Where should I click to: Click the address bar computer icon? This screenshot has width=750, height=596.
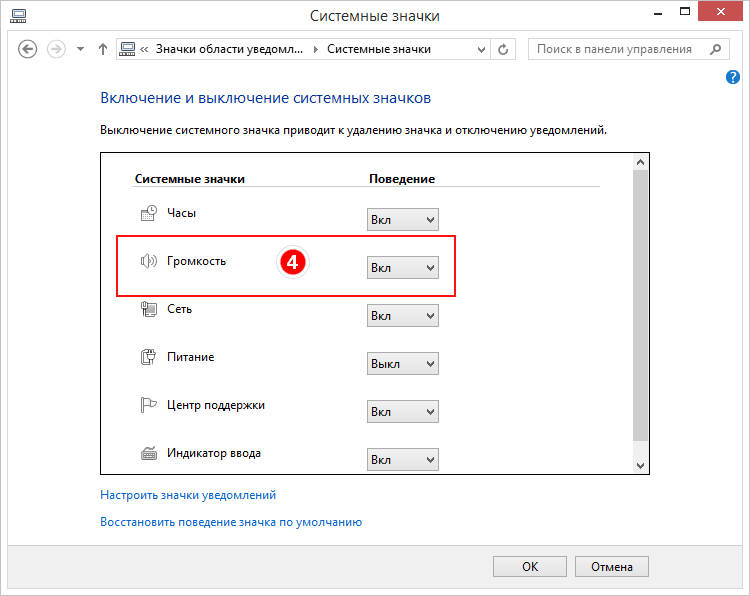(x=127, y=49)
